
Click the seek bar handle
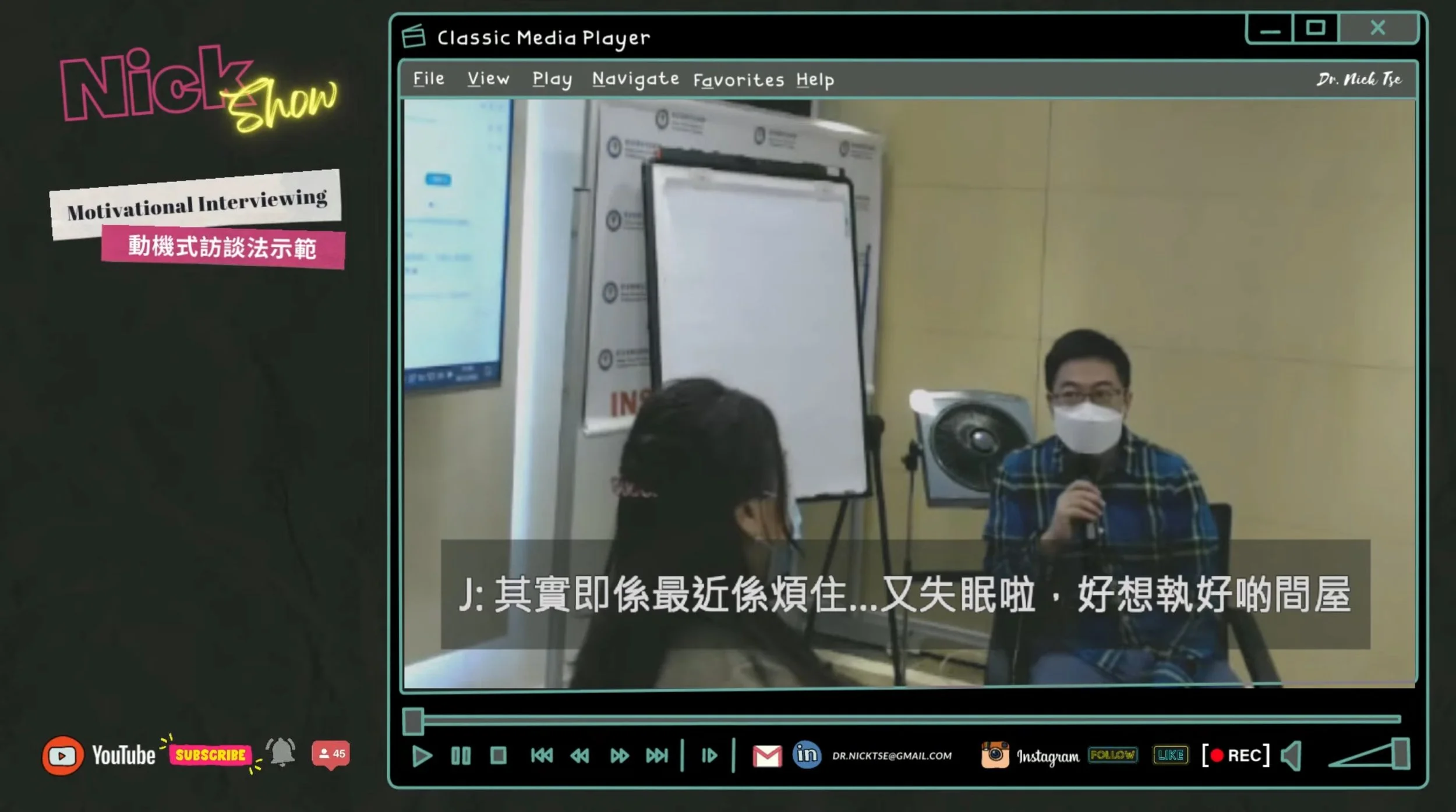tap(413, 721)
